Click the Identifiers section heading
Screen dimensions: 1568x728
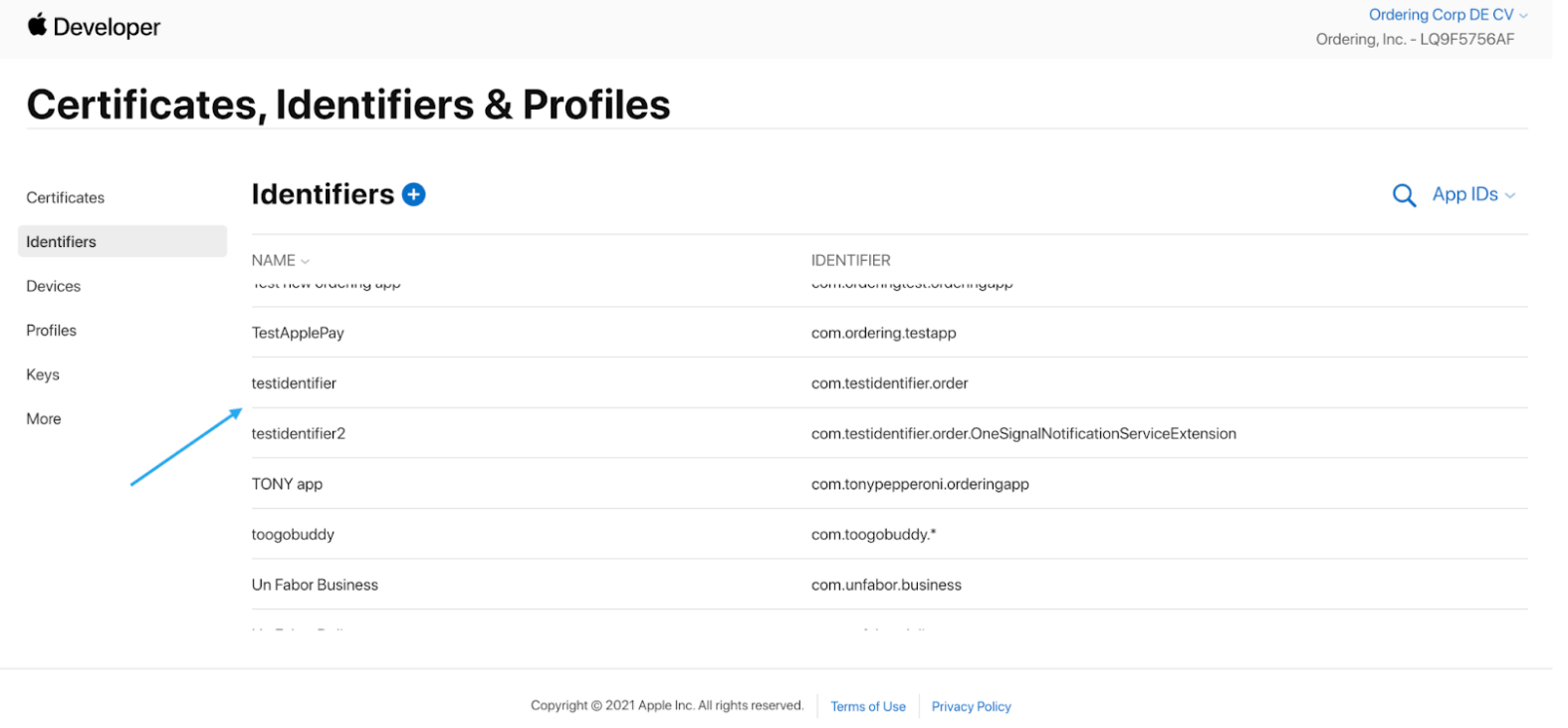click(x=323, y=194)
